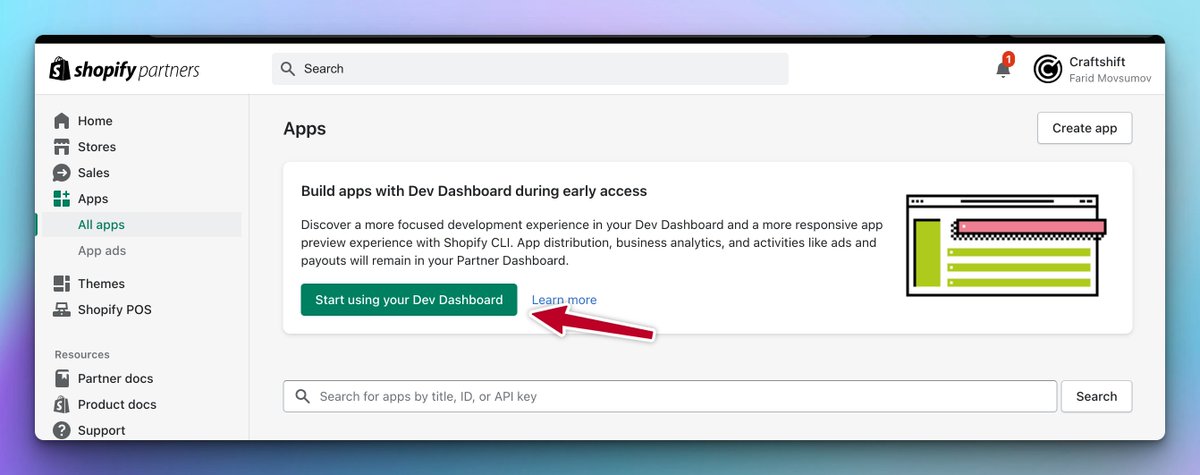Open Support in sidebar

[x=102, y=431]
